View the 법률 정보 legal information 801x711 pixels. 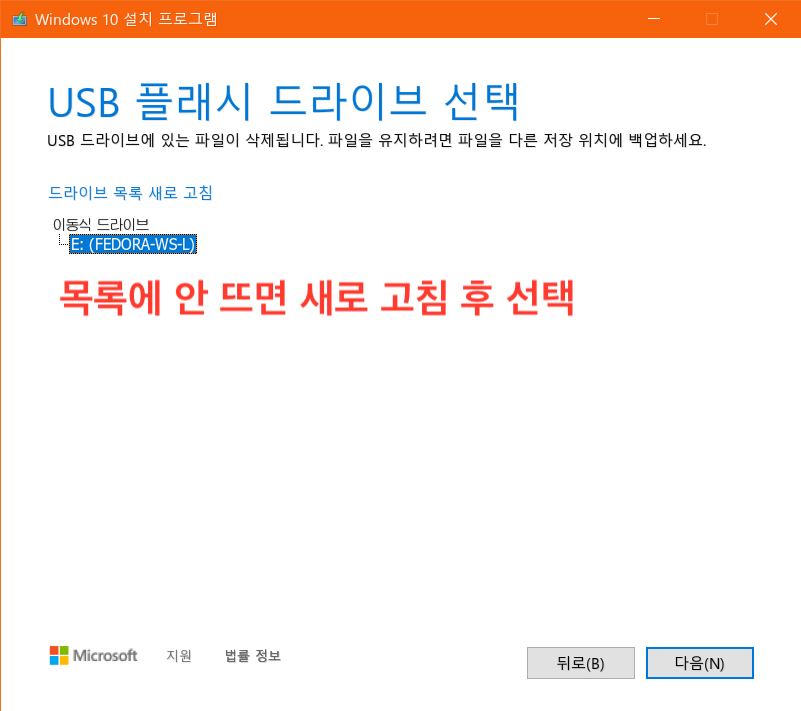coord(251,655)
